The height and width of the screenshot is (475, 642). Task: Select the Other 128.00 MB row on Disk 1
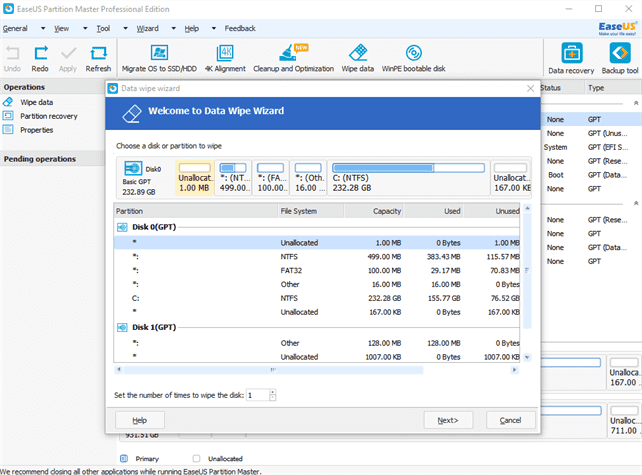tap(317, 343)
